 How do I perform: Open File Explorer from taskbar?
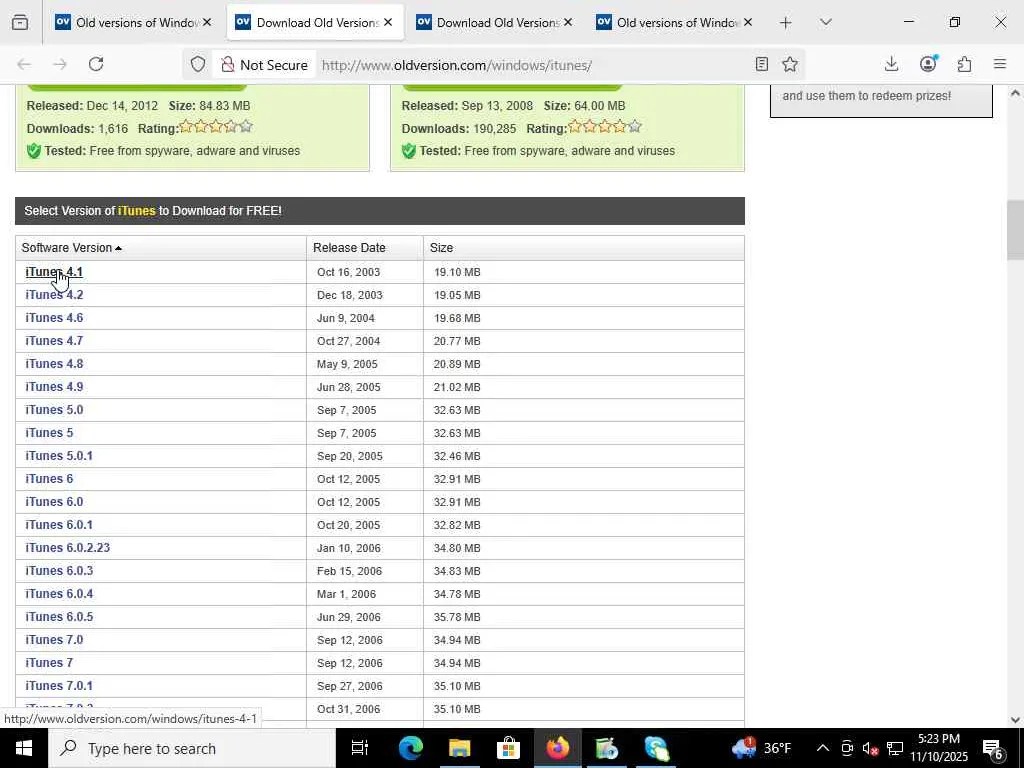click(460, 748)
